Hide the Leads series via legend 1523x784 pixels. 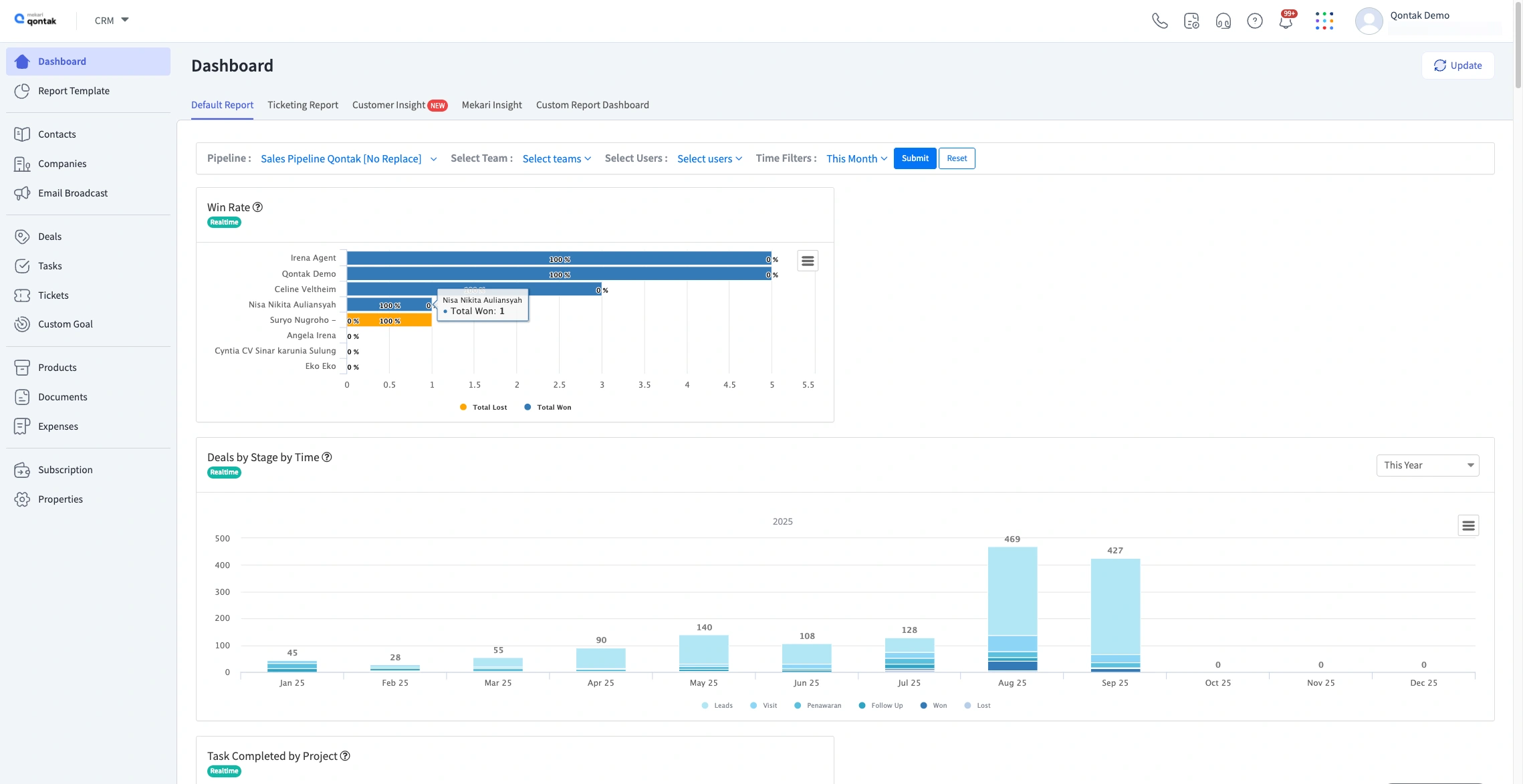(x=717, y=705)
